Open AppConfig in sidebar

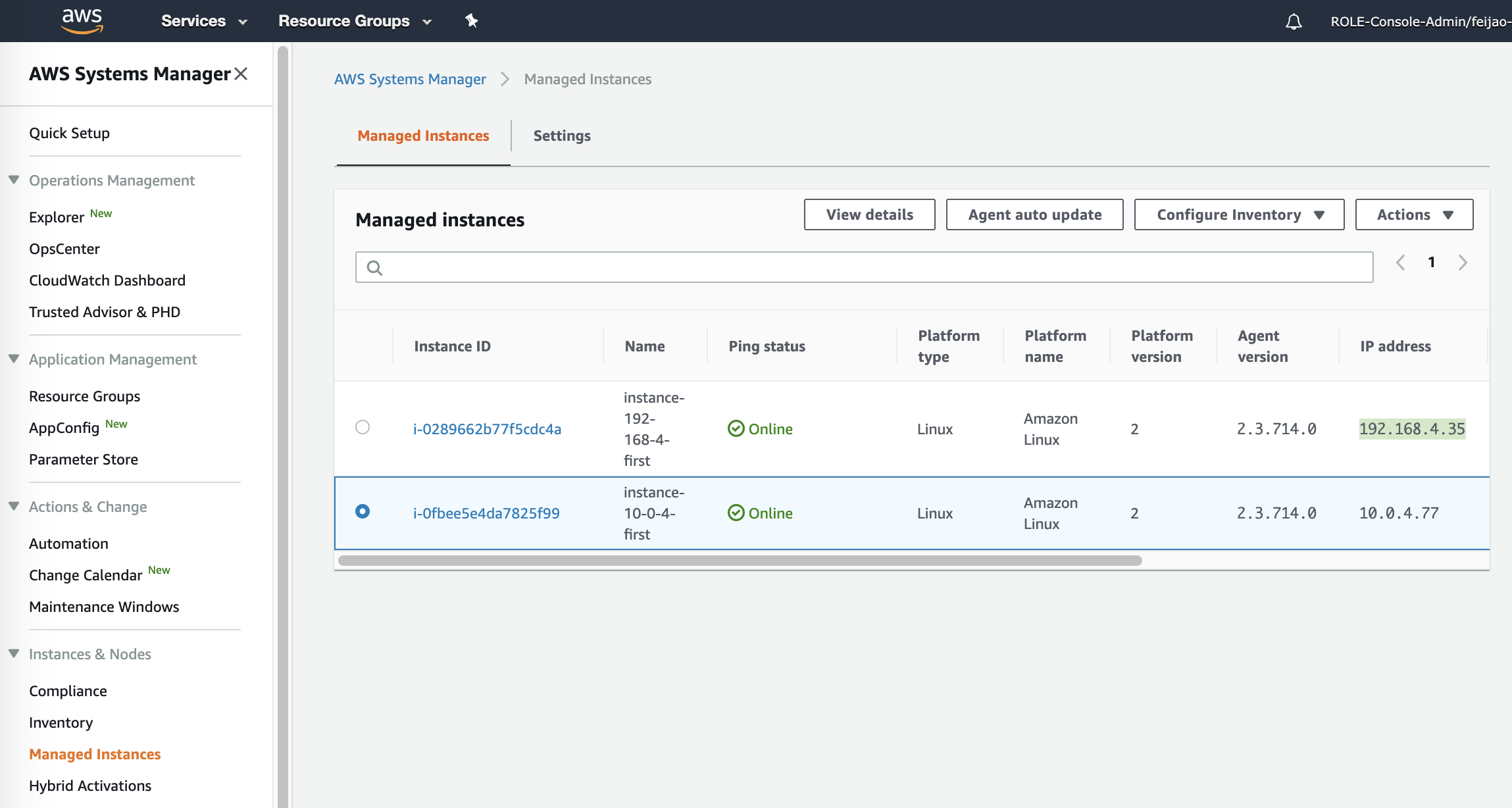point(64,428)
